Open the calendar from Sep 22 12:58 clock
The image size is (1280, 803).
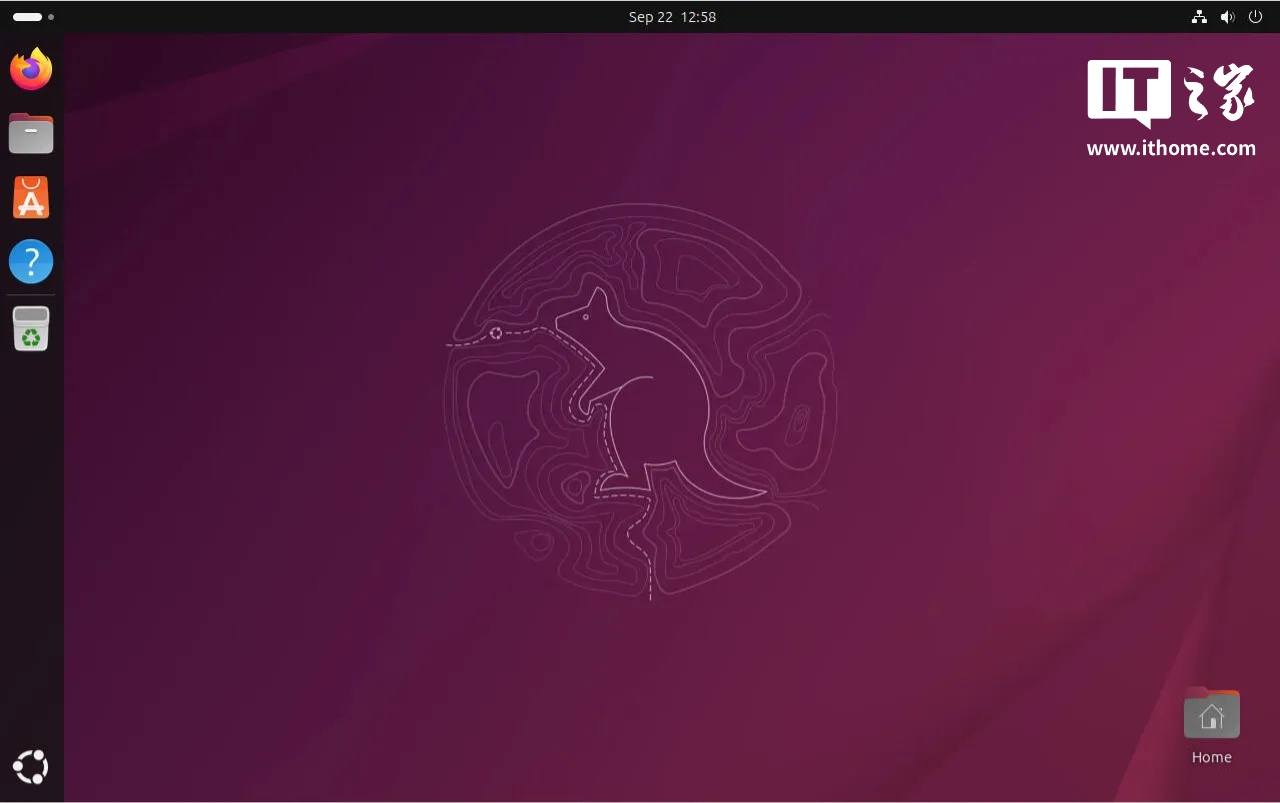click(x=672, y=17)
